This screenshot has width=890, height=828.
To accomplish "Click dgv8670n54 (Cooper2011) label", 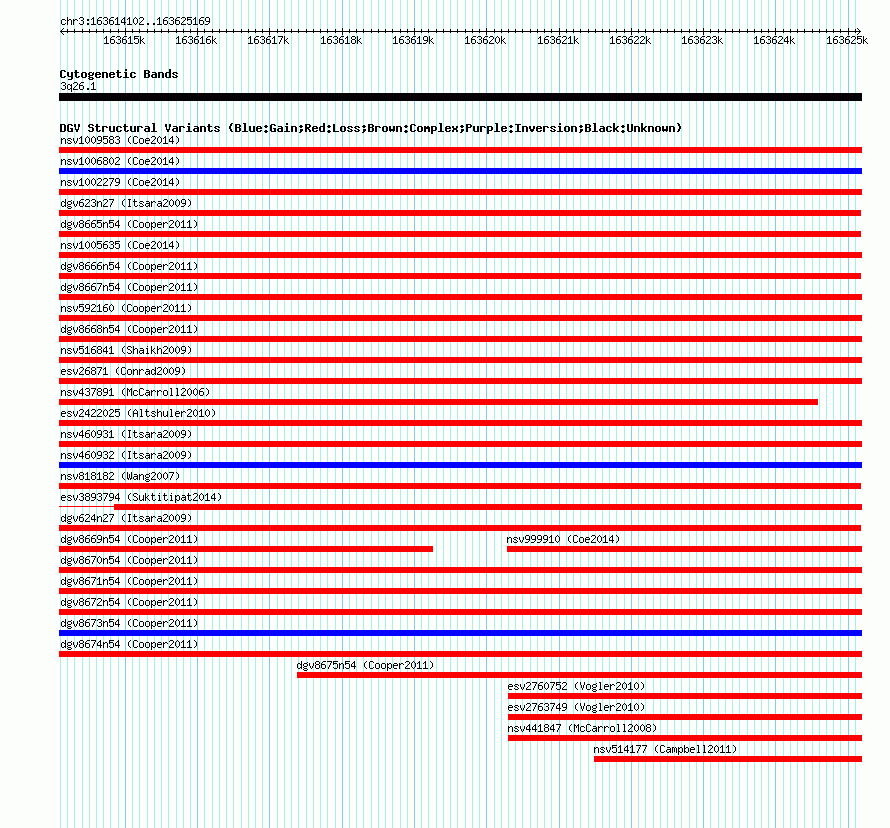I will [129, 560].
